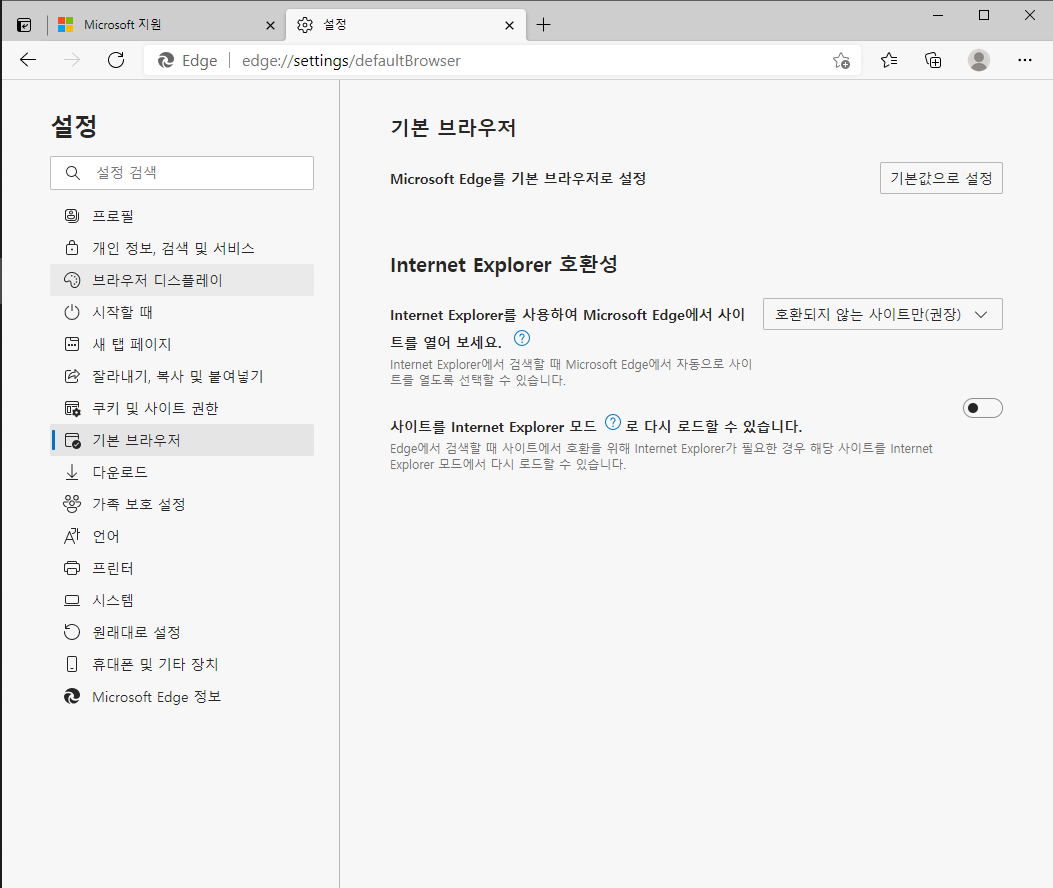Click the 프로필 sidebar icon
The image size is (1053, 888).
(72, 216)
